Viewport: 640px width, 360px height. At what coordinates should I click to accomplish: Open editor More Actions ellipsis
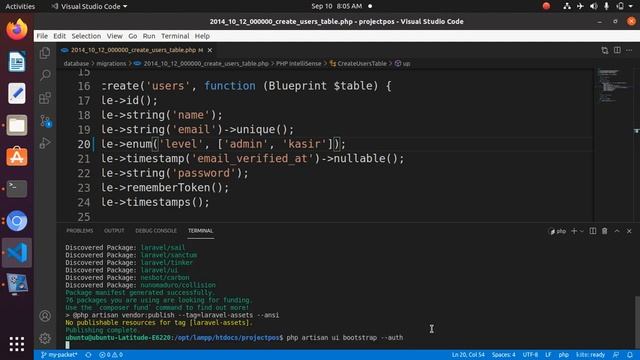click(x=629, y=50)
